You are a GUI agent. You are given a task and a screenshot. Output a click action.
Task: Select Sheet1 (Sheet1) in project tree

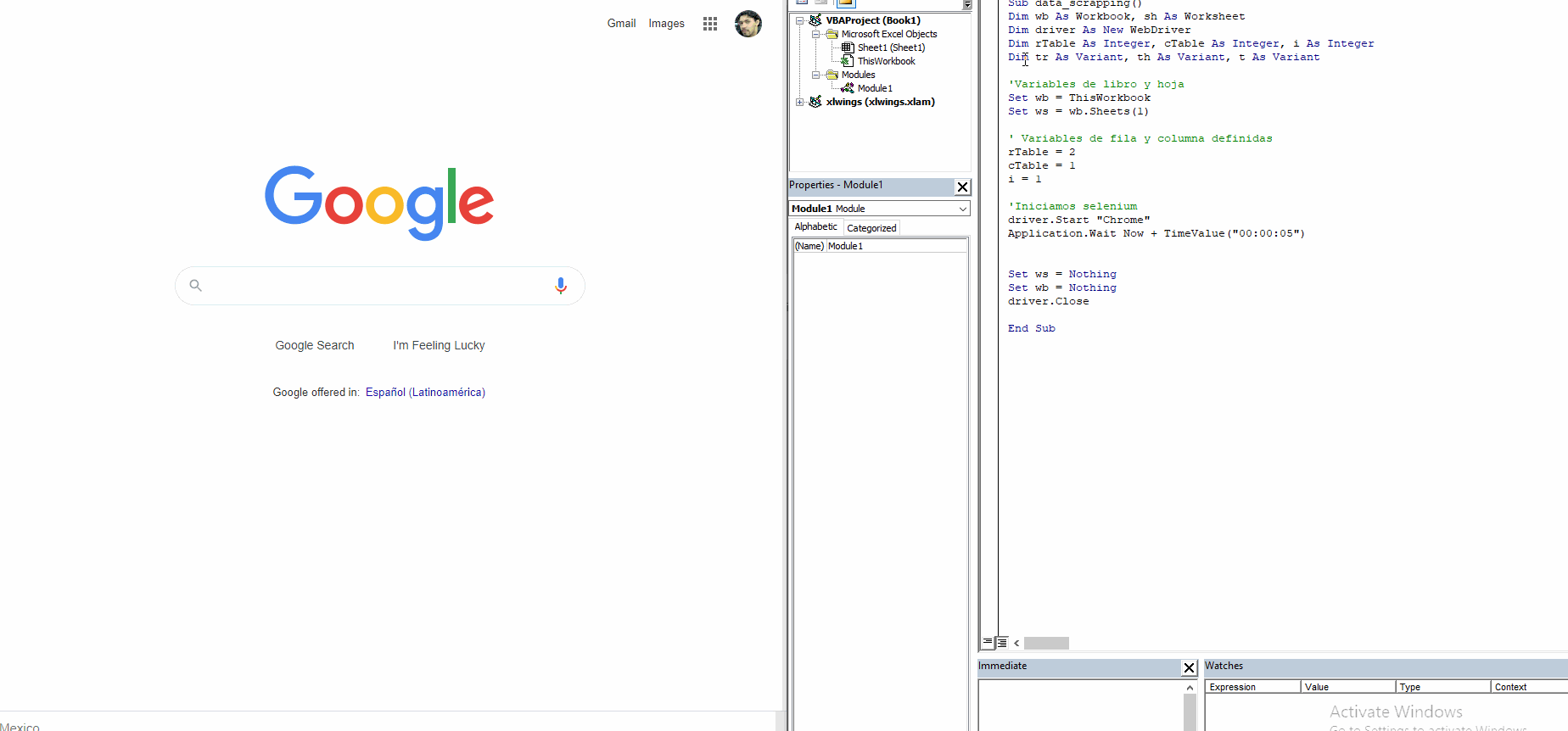891,47
